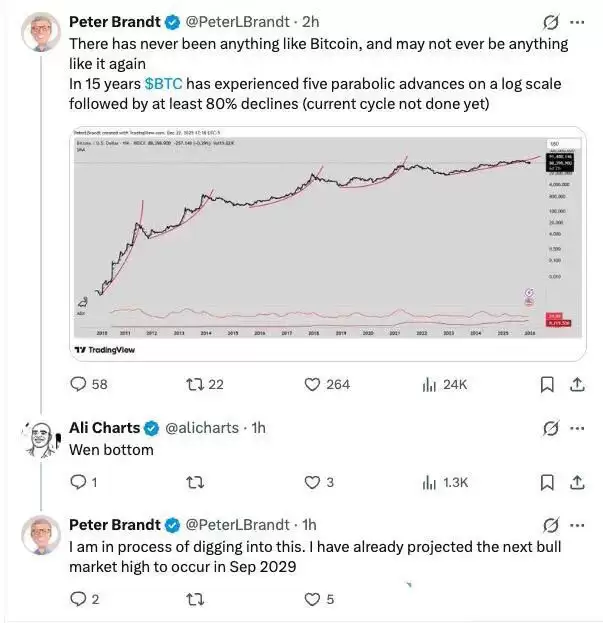This screenshot has height=623, width=603.
Task: Like the Wen bottom tweet
Action: click(x=311, y=482)
